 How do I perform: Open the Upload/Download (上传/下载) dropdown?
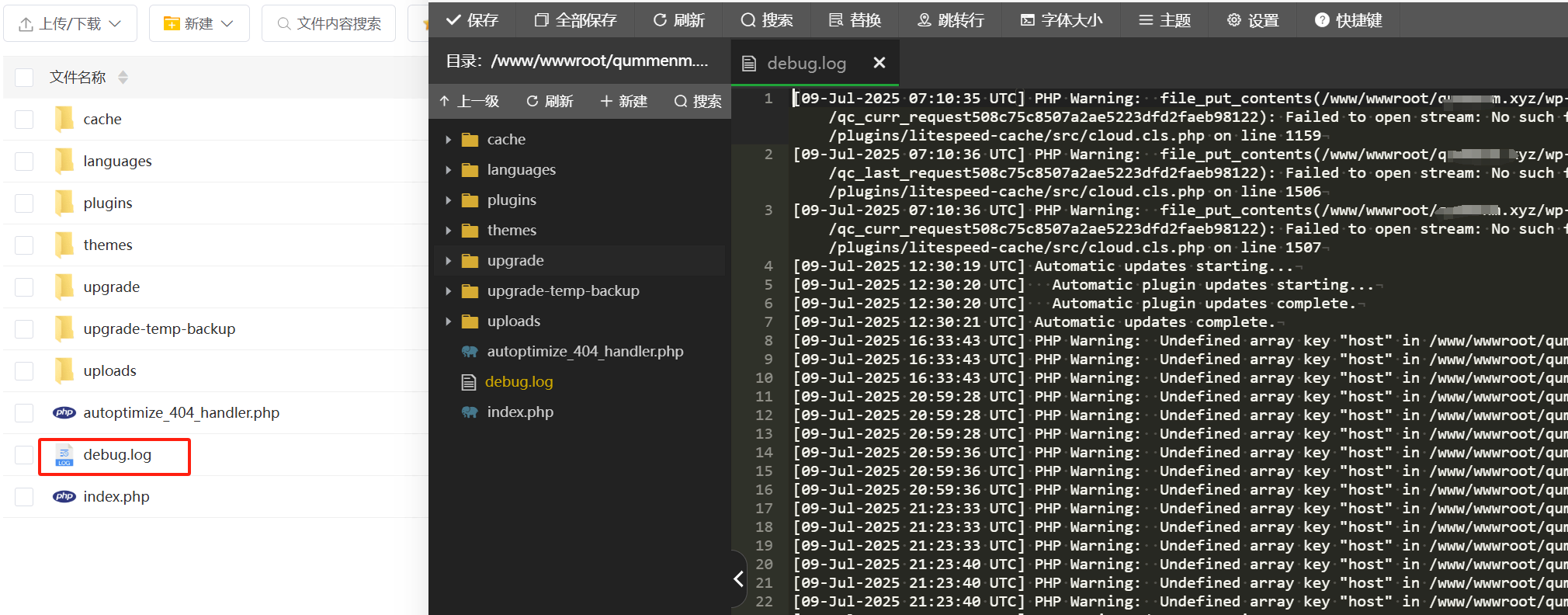(70, 24)
